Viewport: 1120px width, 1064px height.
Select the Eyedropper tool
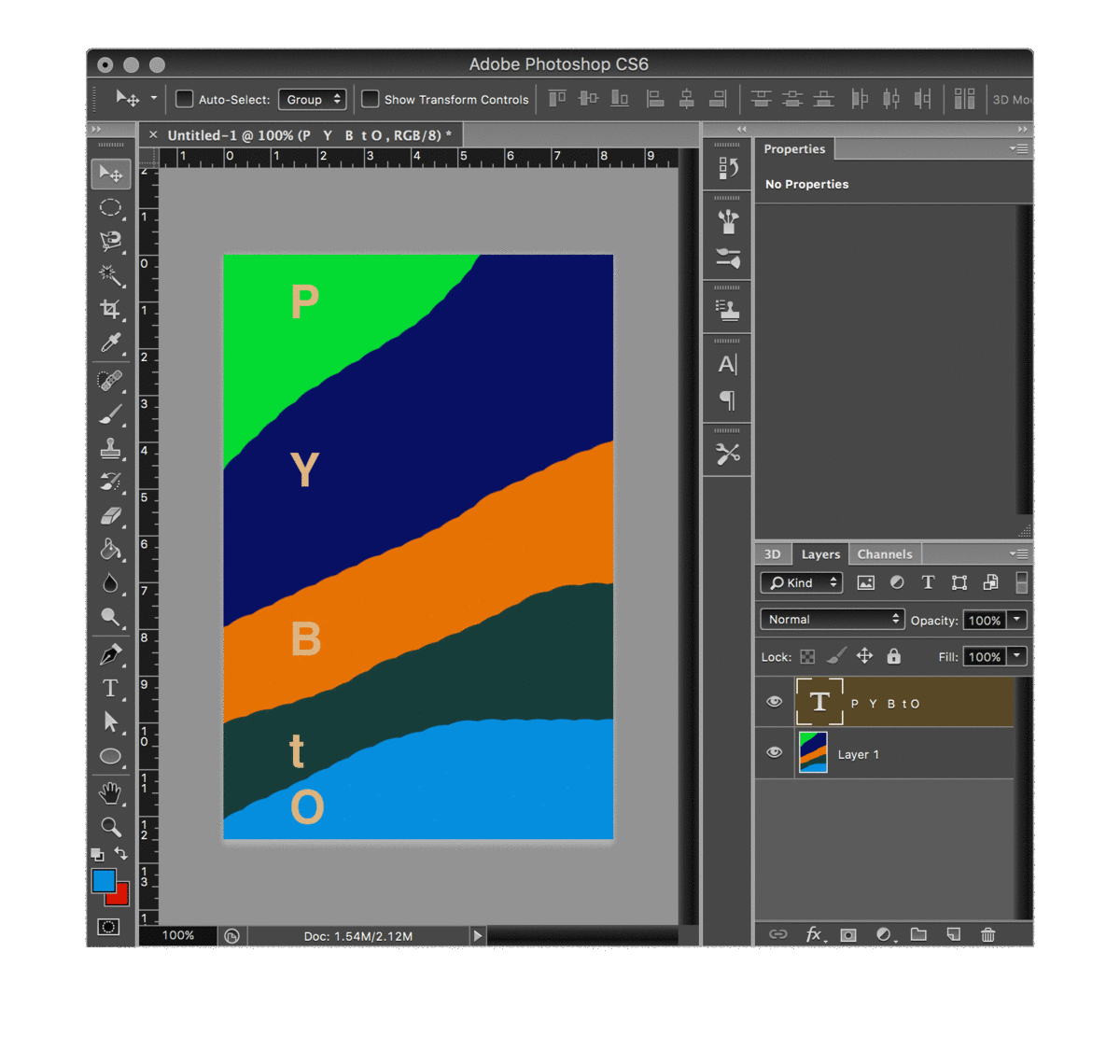[x=111, y=343]
